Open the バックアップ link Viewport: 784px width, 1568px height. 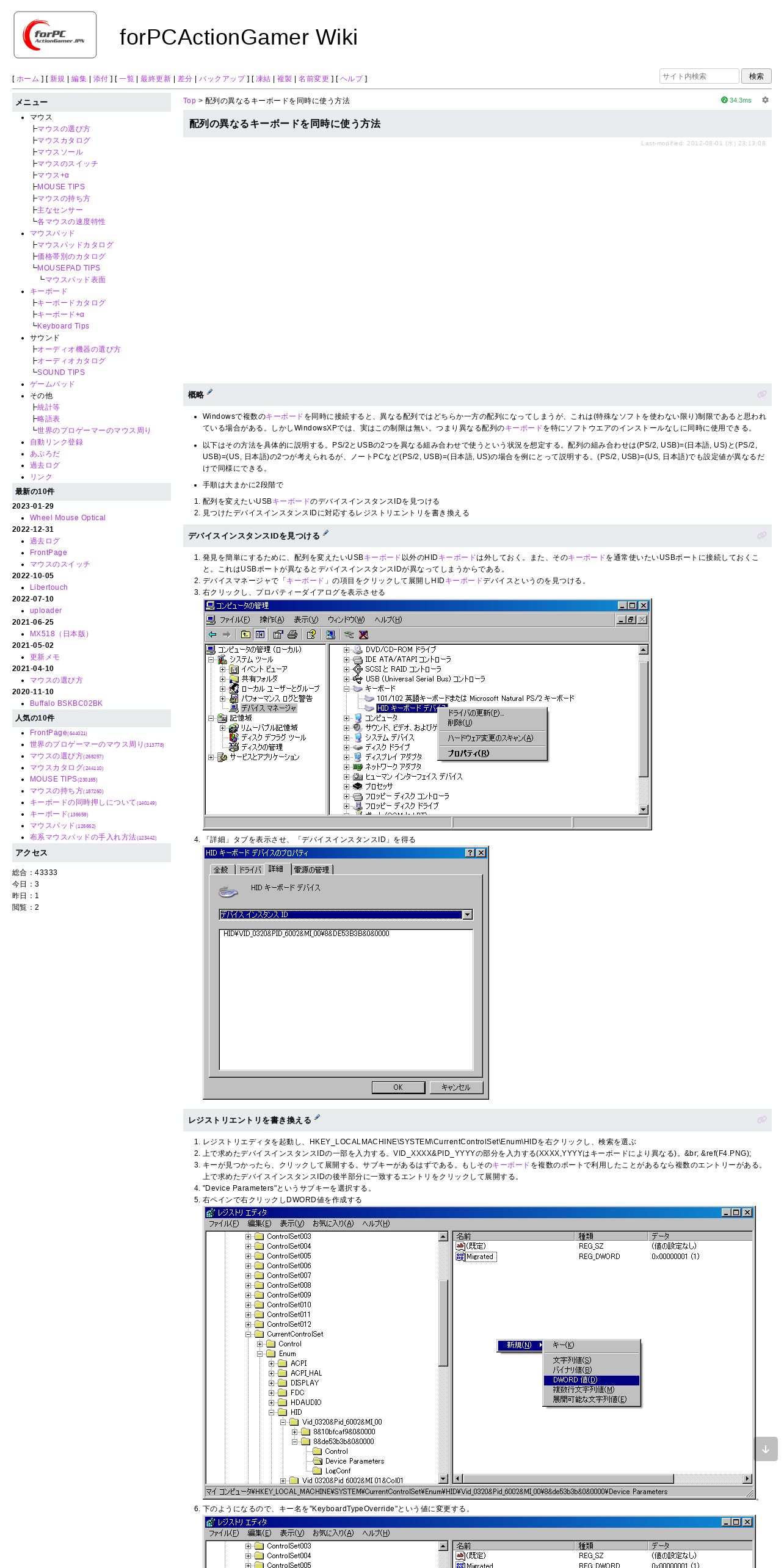pos(222,79)
